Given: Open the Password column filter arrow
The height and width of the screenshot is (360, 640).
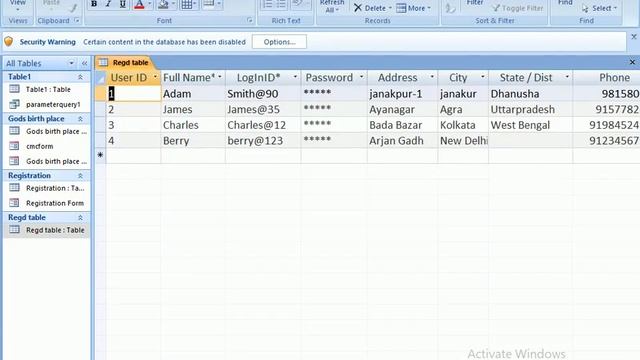Looking at the screenshot, I should click(x=362, y=77).
